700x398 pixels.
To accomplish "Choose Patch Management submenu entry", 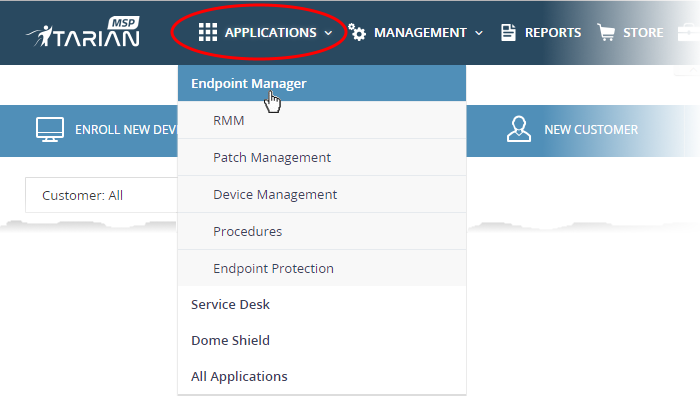I will pyautogui.click(x=322, y=158).
